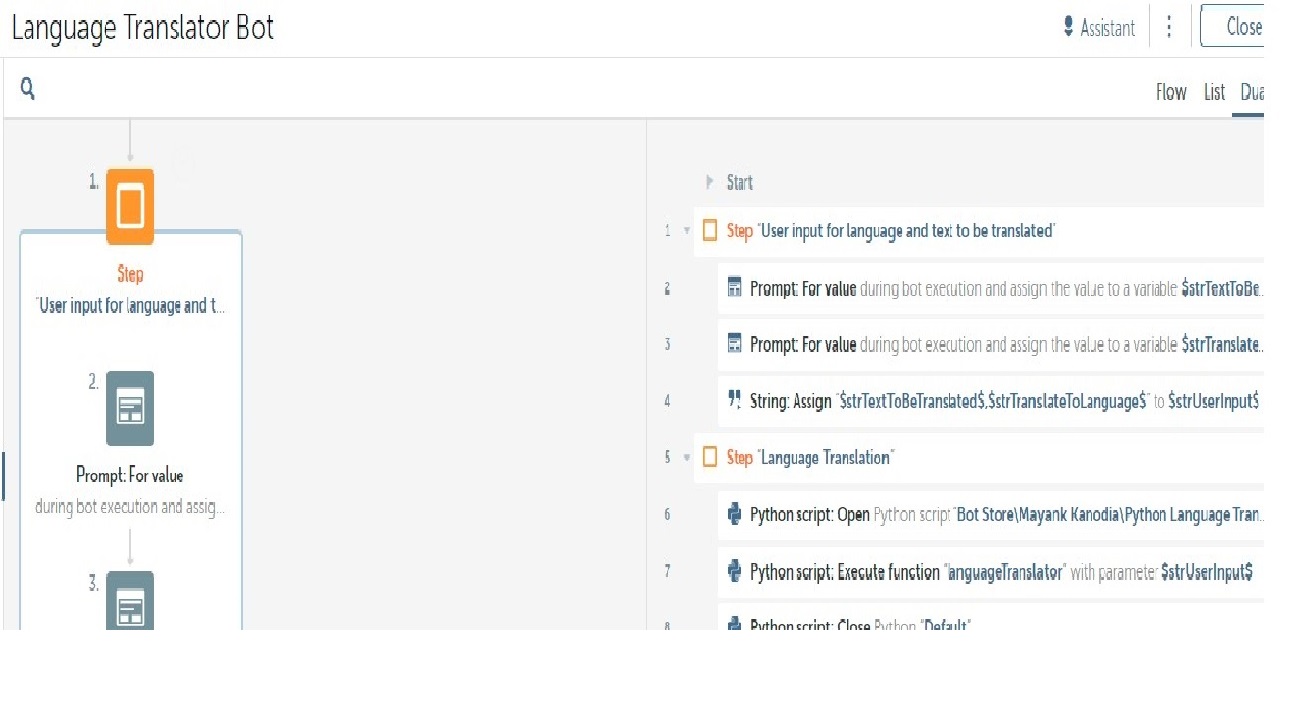The image size is (1292, 726).
Task: Switch to Flow view
Action: click(1171, 93)
